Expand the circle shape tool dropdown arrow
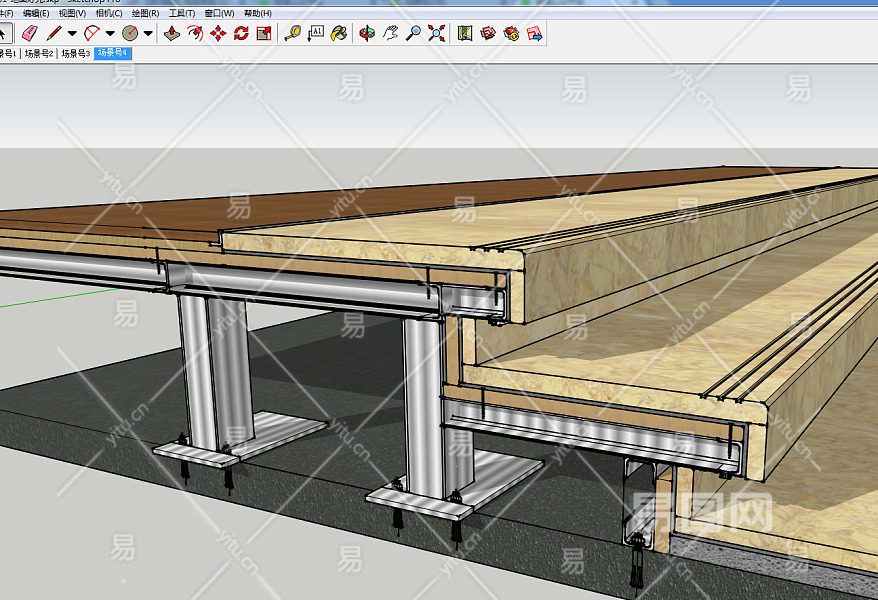 (148, 33)
